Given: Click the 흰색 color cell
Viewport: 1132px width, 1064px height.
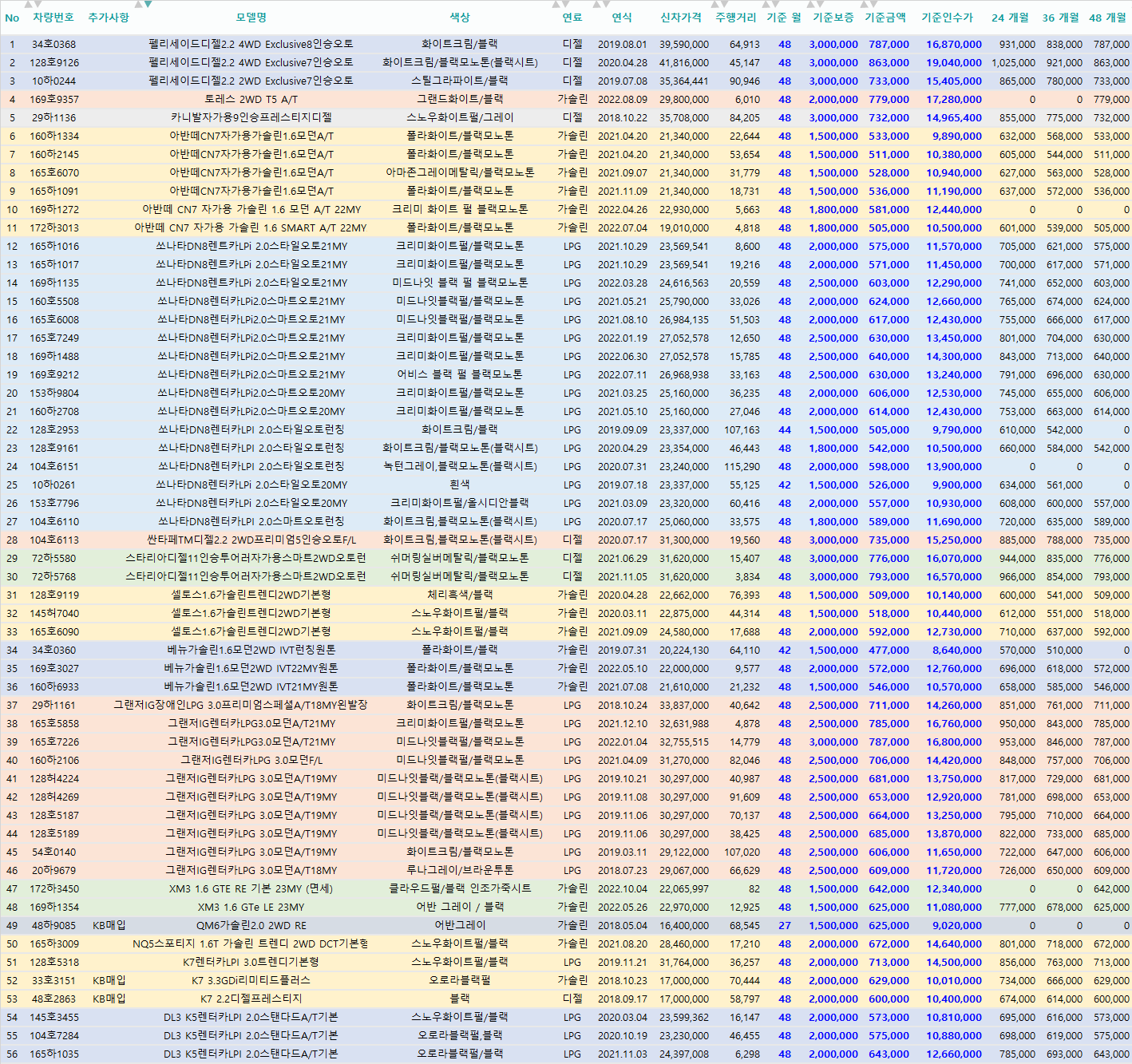Looking at the screenshot, I should [460, 485].
